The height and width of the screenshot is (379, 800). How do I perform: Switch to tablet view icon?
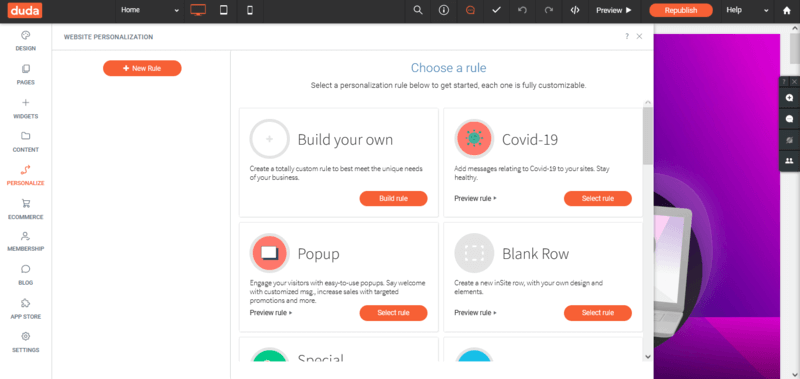(223, 10)
